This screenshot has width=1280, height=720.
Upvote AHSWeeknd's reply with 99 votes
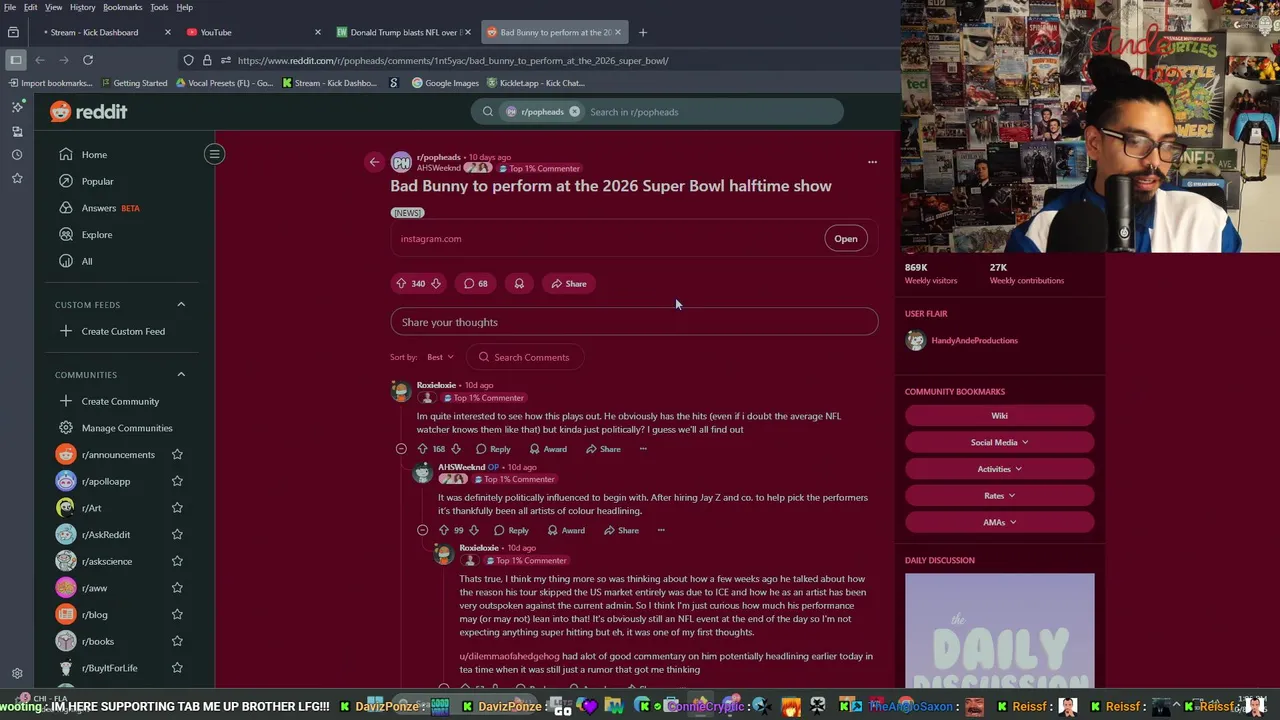coord(443,531)
